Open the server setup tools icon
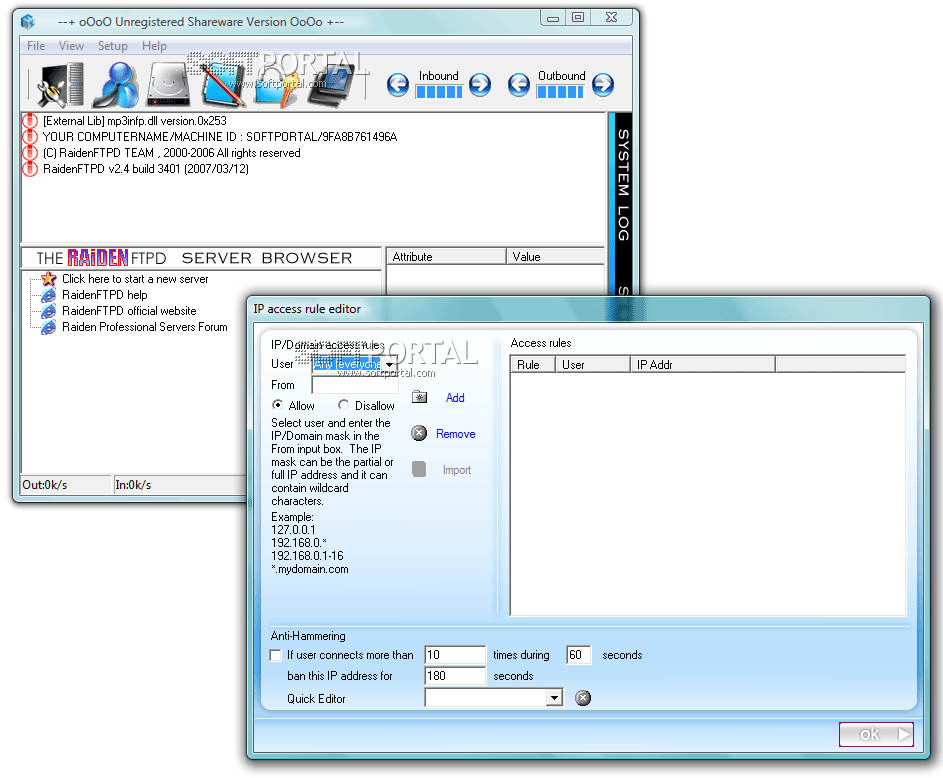The height and width of the screenshot is (778, 943). pyautogui.click(x=60, y=85)
